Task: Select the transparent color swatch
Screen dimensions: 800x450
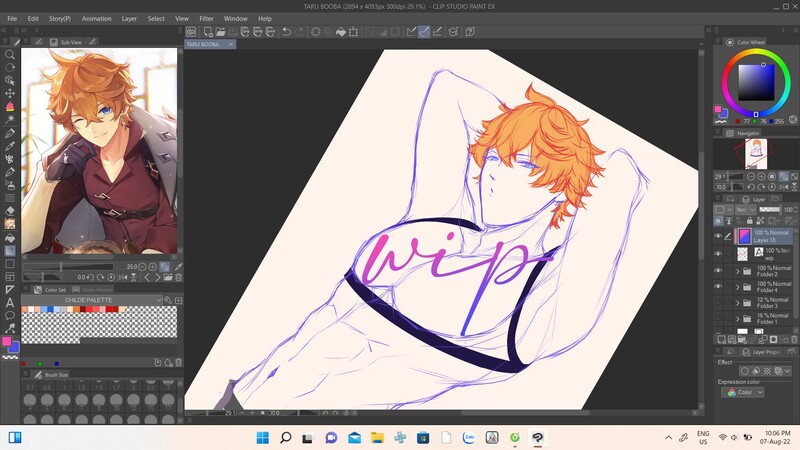Action: point(10,357)
